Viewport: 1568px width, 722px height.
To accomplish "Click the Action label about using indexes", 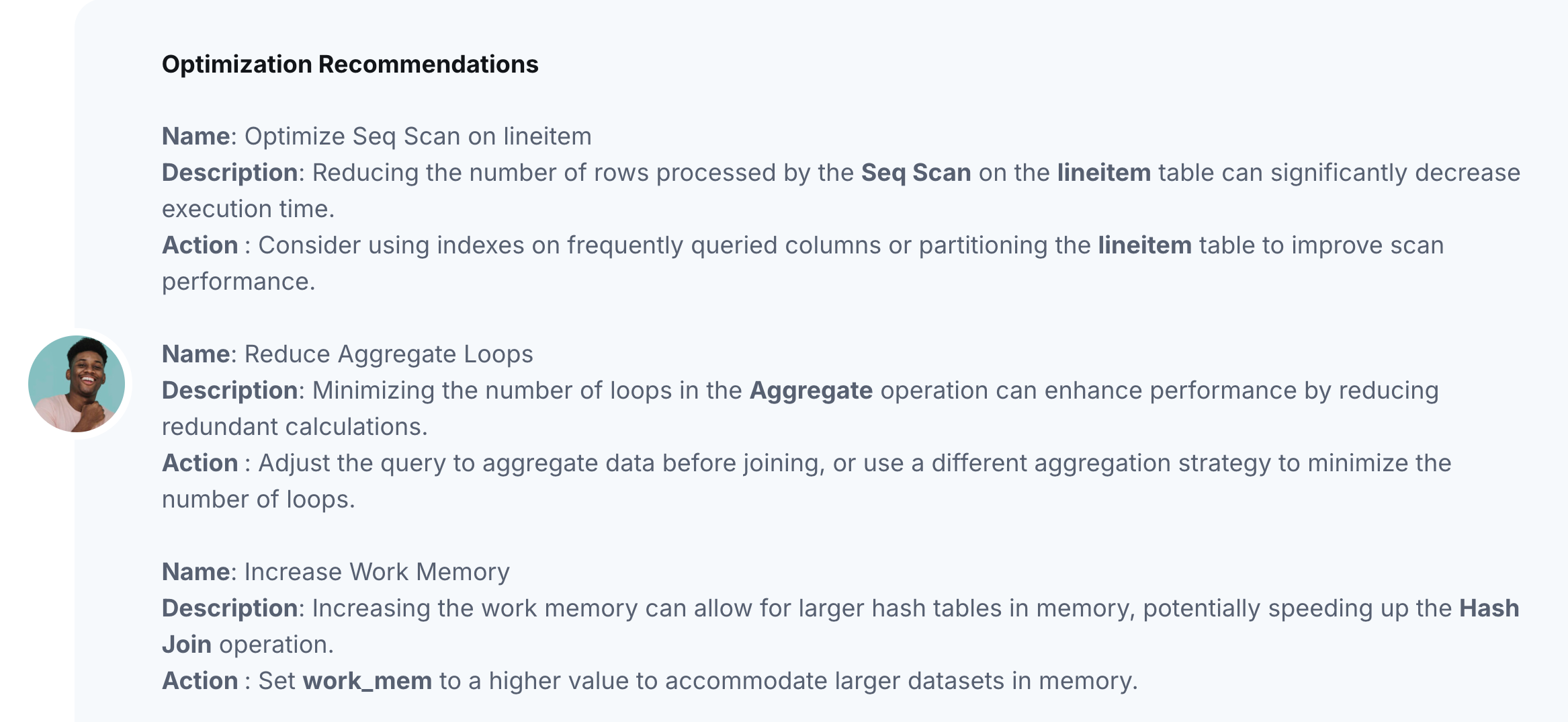I will [200, 245].
